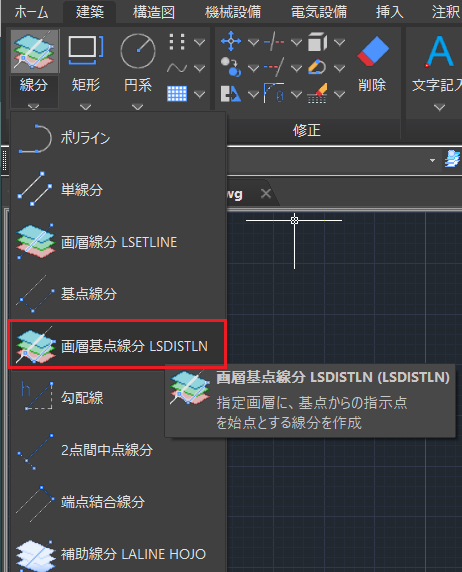Open dropdown beside the orange arc icon

click(x=339, y=68)
